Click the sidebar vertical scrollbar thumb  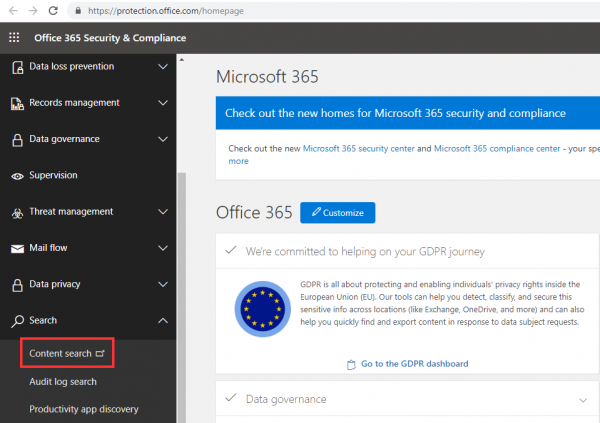(x=182, y=297)
